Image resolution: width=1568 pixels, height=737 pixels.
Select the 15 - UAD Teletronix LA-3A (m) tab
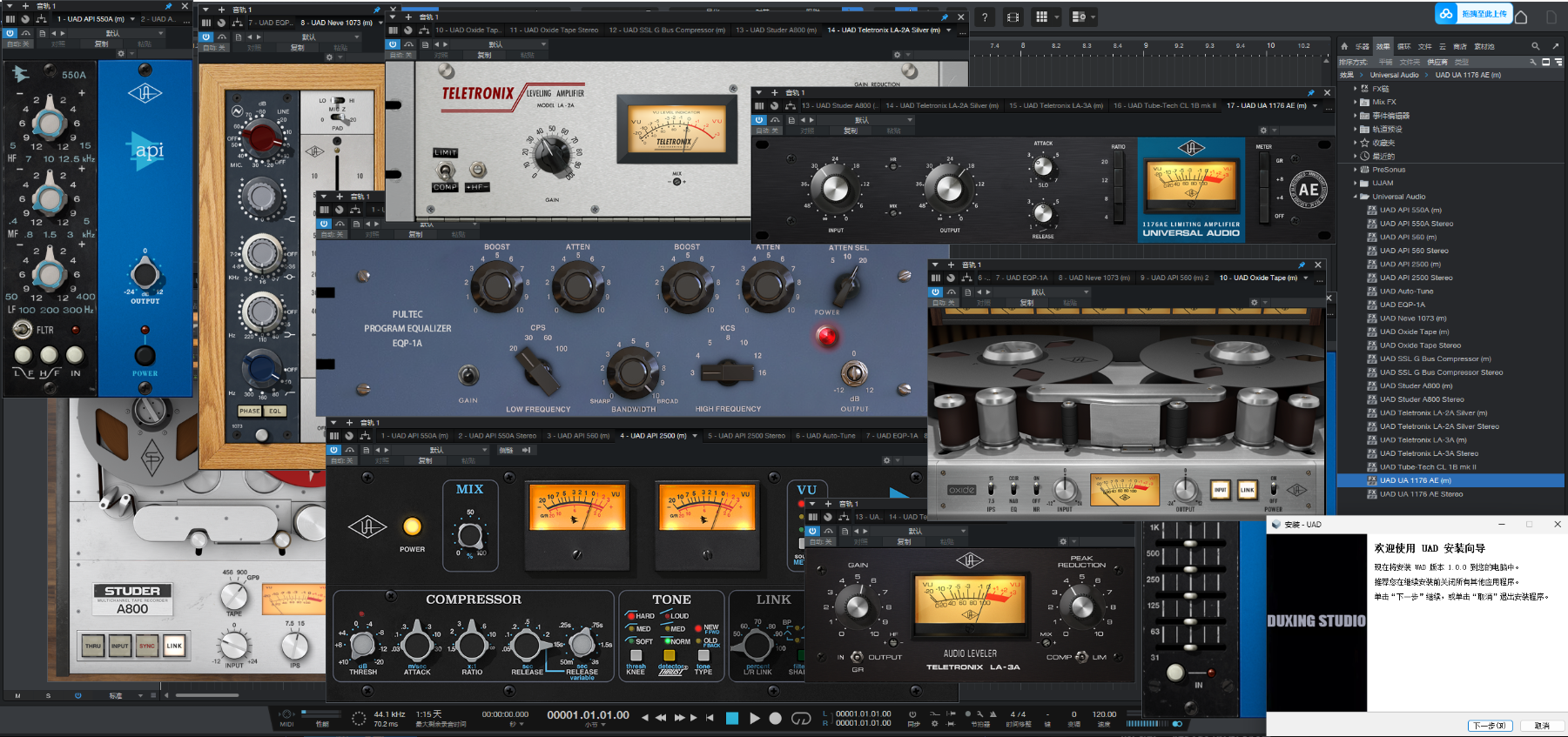1056,106
